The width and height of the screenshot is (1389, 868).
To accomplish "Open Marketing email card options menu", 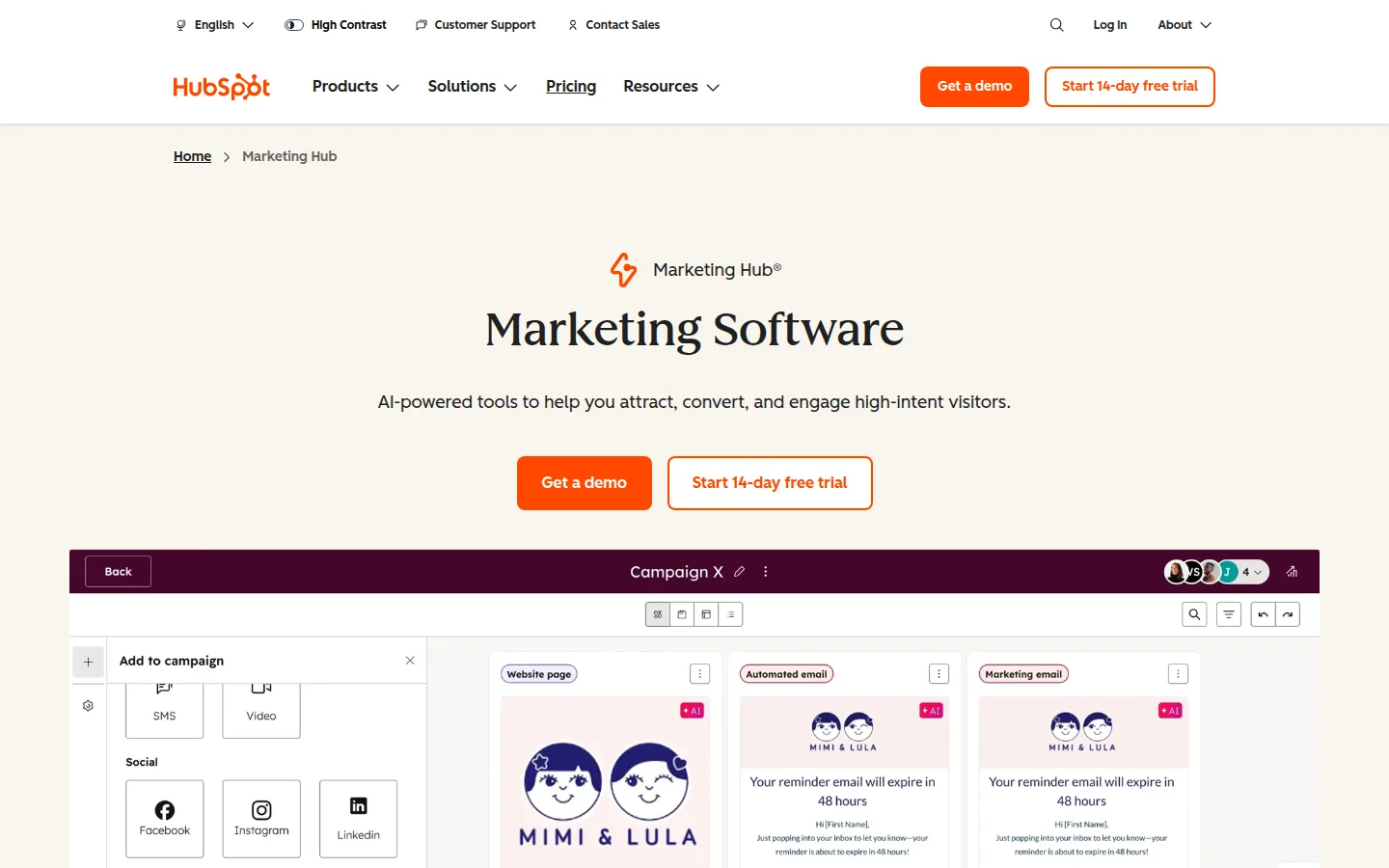I will pyautogui.click(x=1178, y=674).
